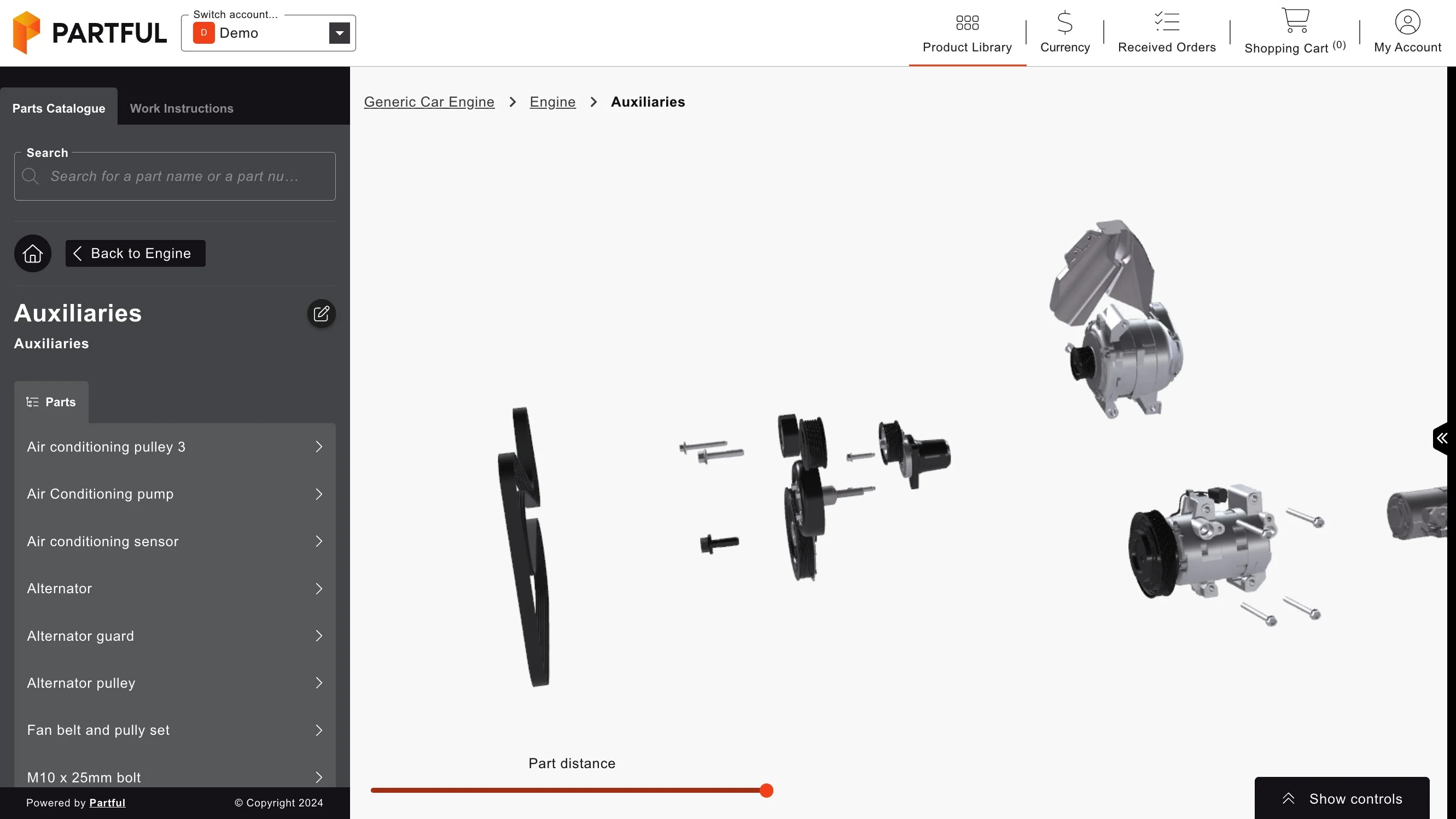Open the Product Library menu label
This screenshot has width=1456, height=819.
(967, 48)
